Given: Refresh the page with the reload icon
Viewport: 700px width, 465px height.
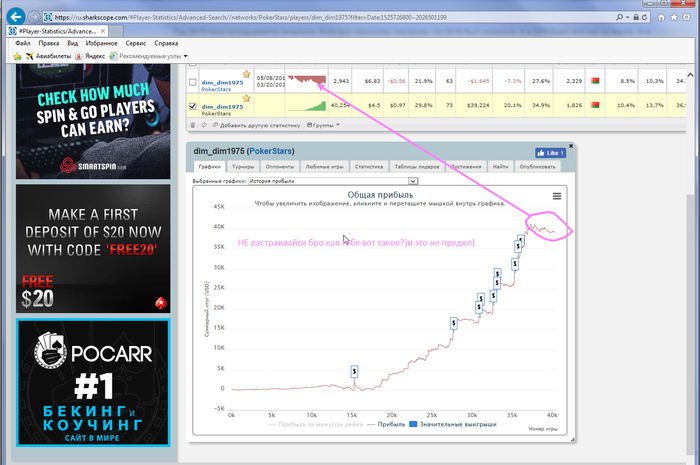Looking at the screenshot, I should pos(644,17).
